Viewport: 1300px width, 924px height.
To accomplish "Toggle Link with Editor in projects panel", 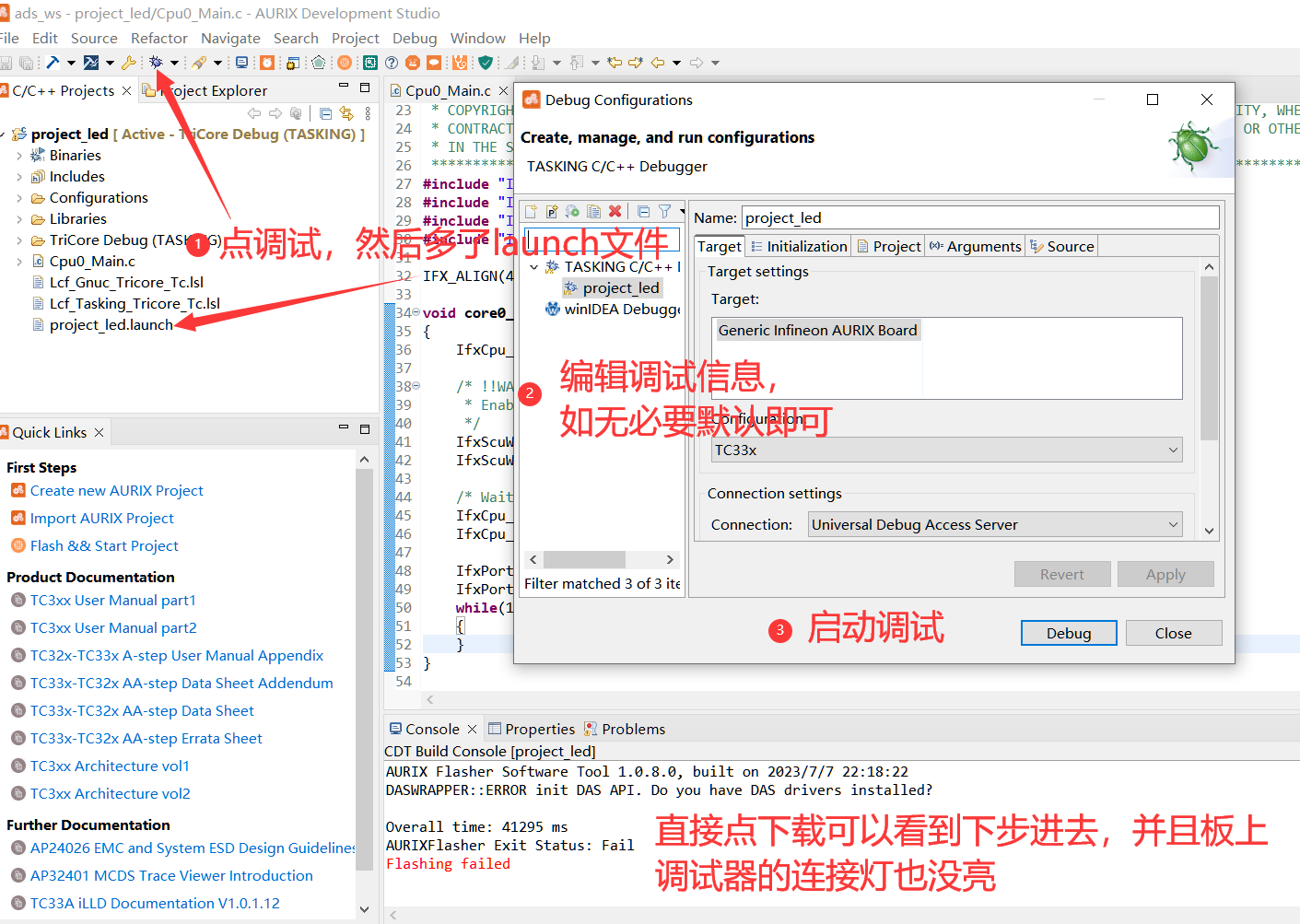I will coord(346,113).
